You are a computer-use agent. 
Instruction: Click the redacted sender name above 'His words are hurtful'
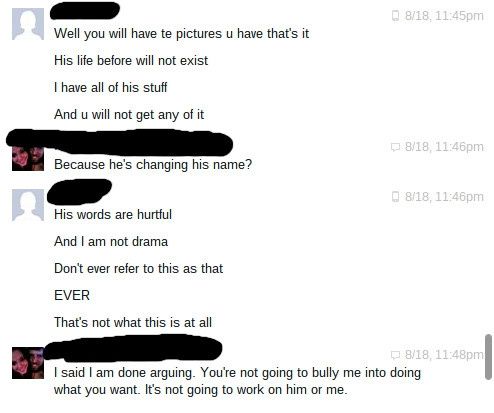(x=79, y=192)
